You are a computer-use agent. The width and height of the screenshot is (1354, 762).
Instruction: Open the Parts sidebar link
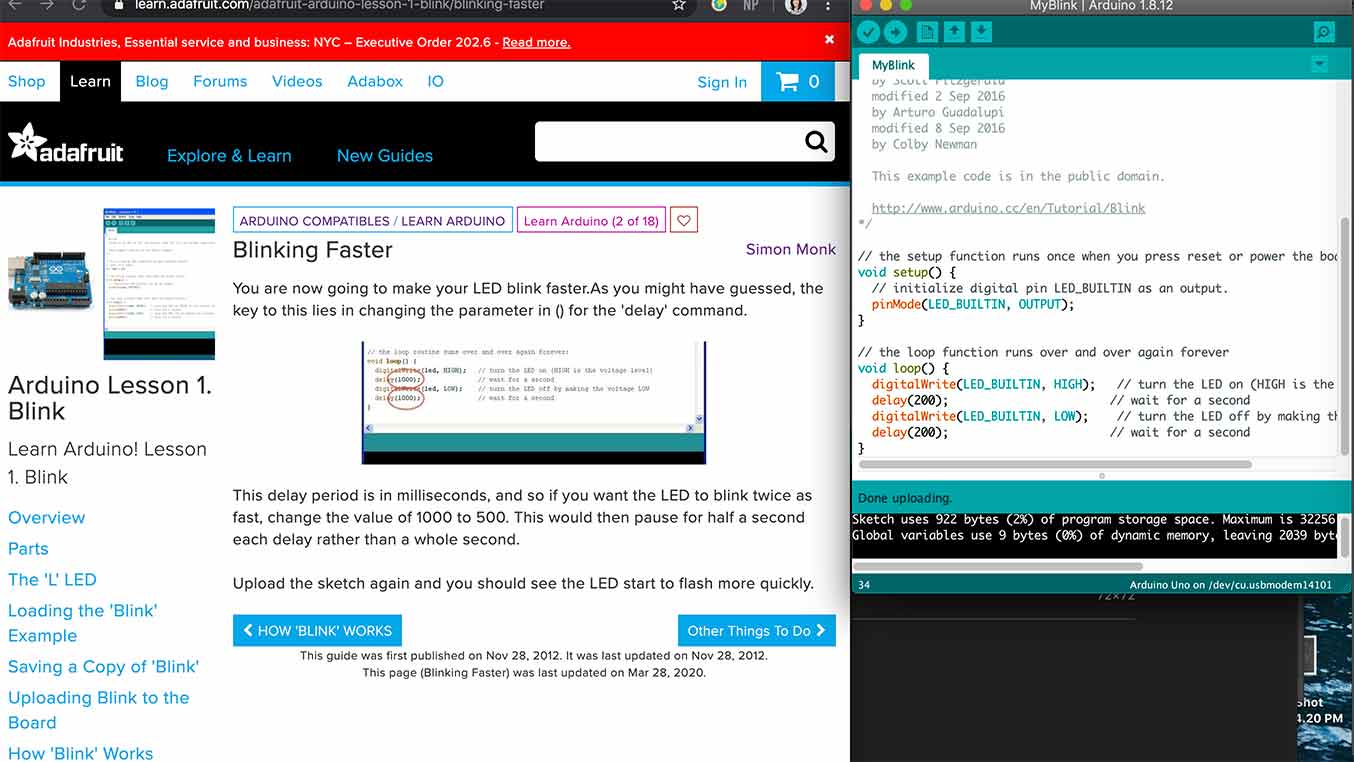[x=28, y=549]
